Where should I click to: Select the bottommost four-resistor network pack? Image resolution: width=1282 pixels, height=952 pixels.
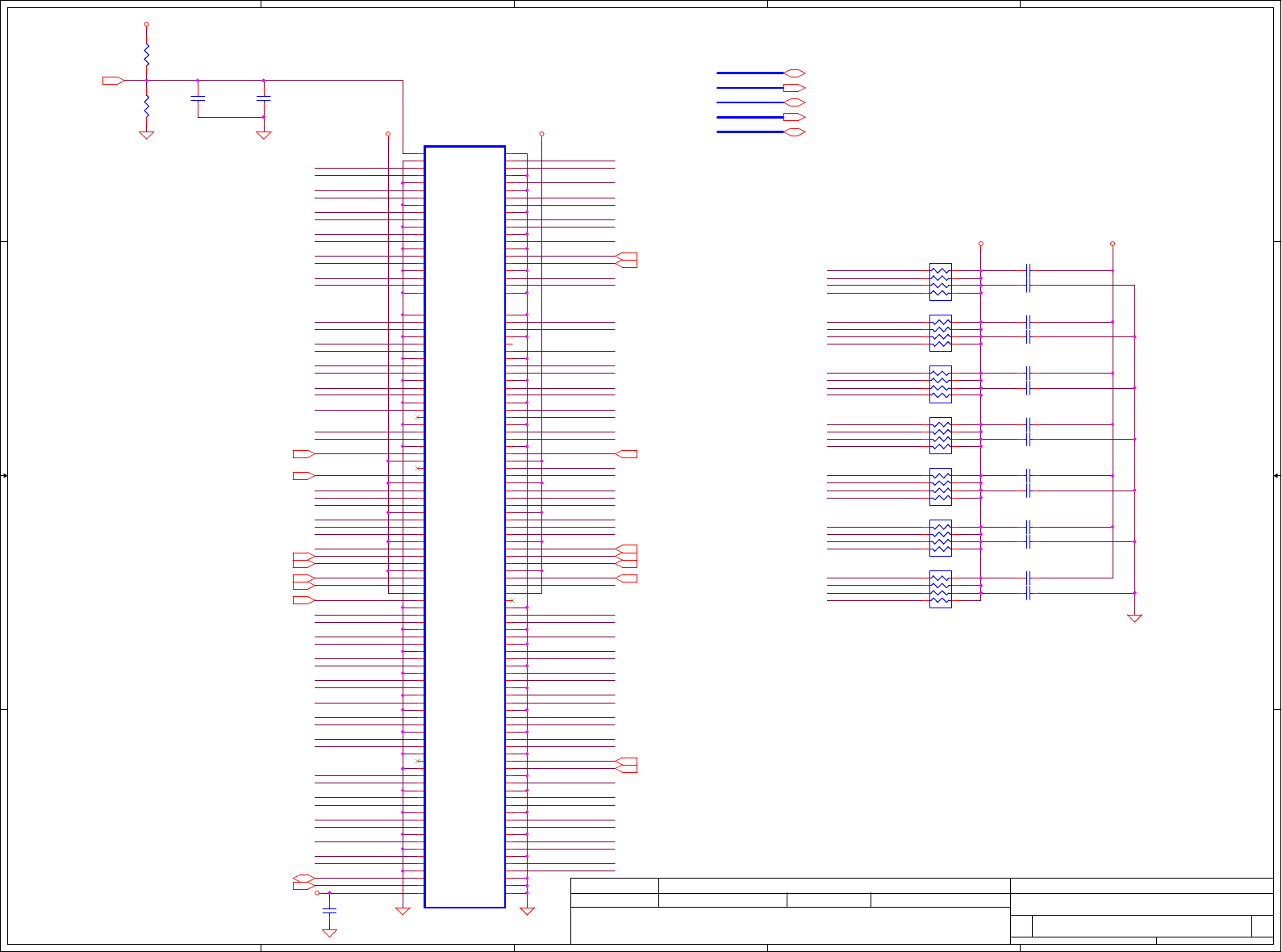[x=941, y=589]
